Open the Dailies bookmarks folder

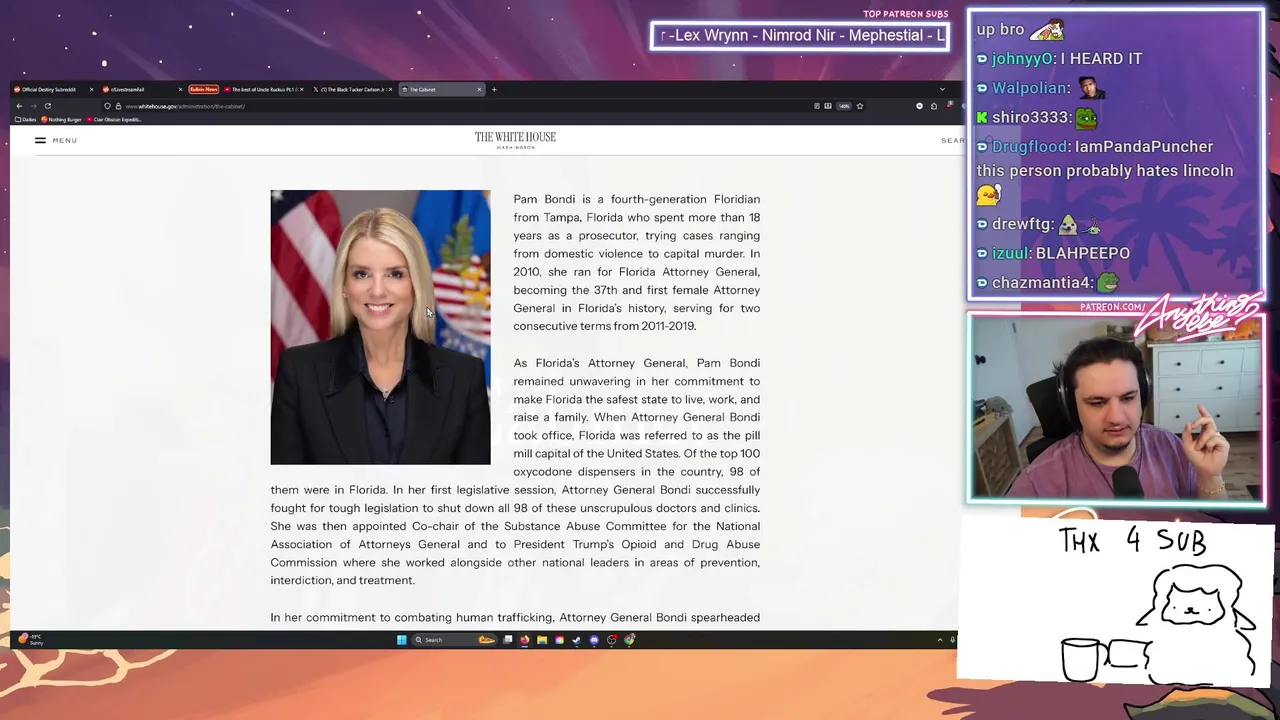click(x=25, y=119)
